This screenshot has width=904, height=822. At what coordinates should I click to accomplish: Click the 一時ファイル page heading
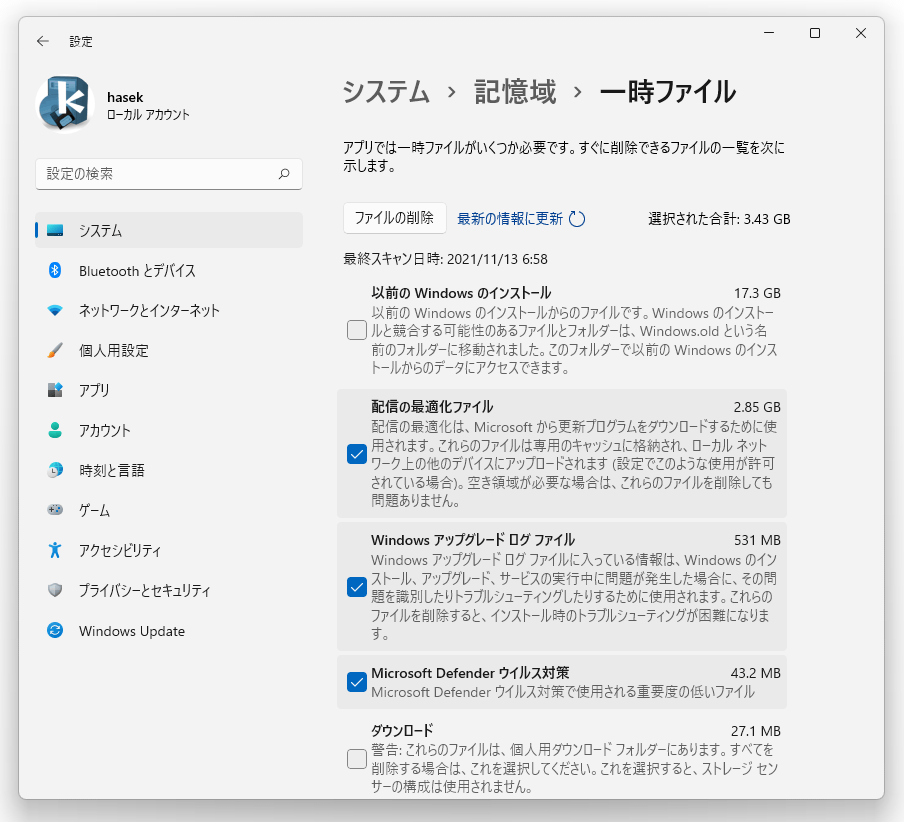[668, 92]
